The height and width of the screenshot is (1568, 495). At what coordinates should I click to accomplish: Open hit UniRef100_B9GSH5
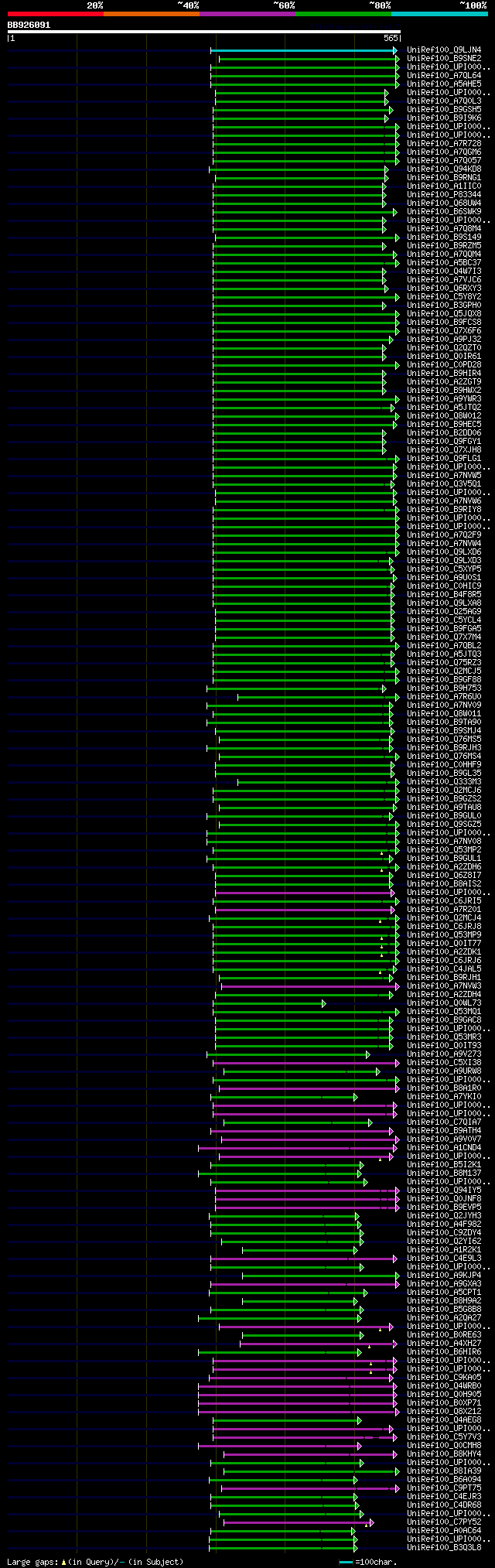(444, 110)
